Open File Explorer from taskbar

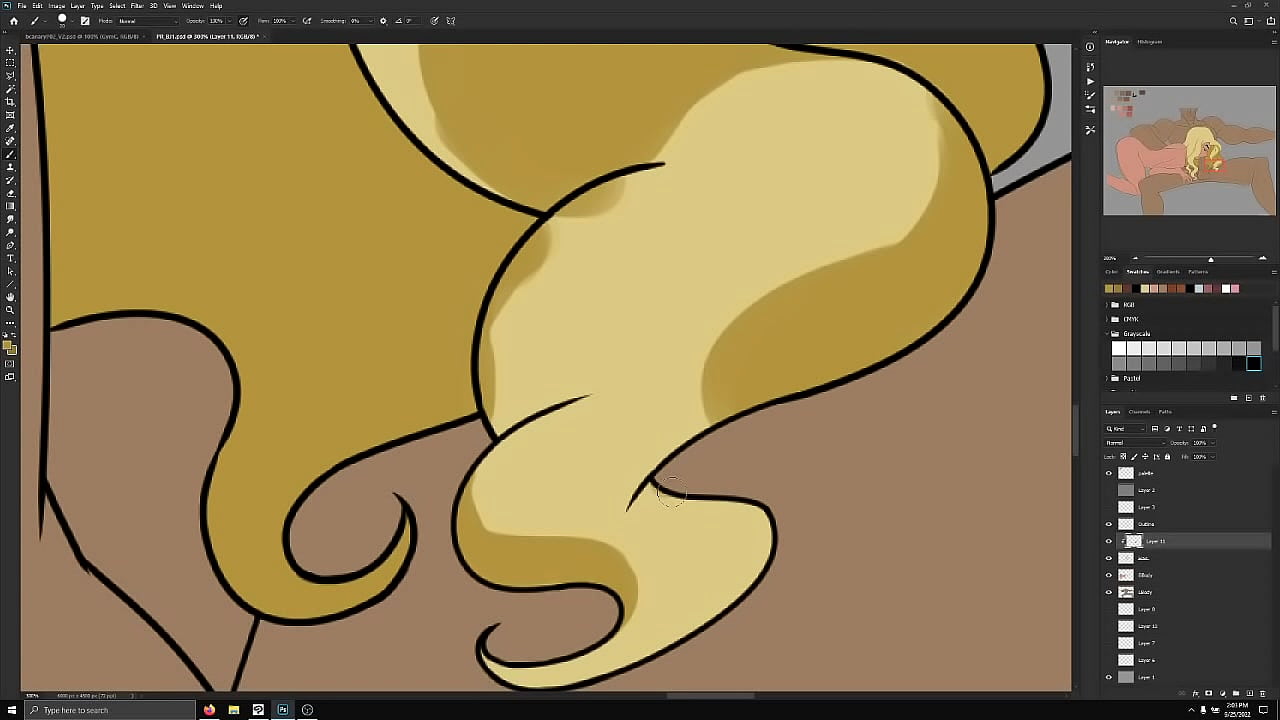(x=233, y=710)
